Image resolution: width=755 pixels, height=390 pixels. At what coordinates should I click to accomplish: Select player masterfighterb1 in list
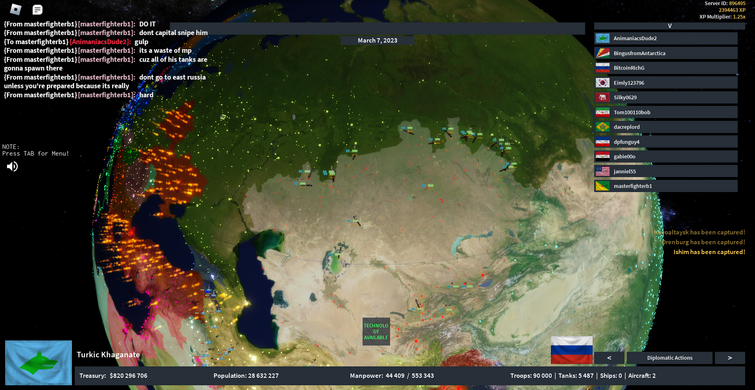[666, 186]
